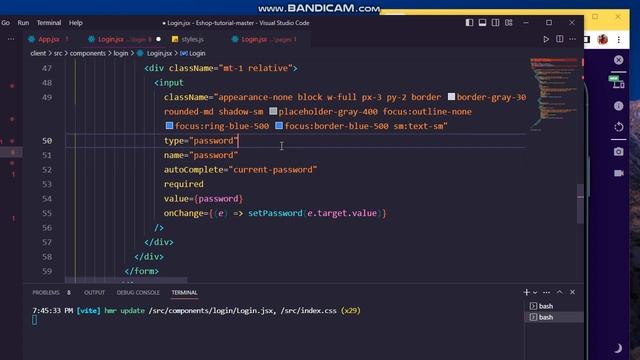Open the info icon in browser side panel

618,106
